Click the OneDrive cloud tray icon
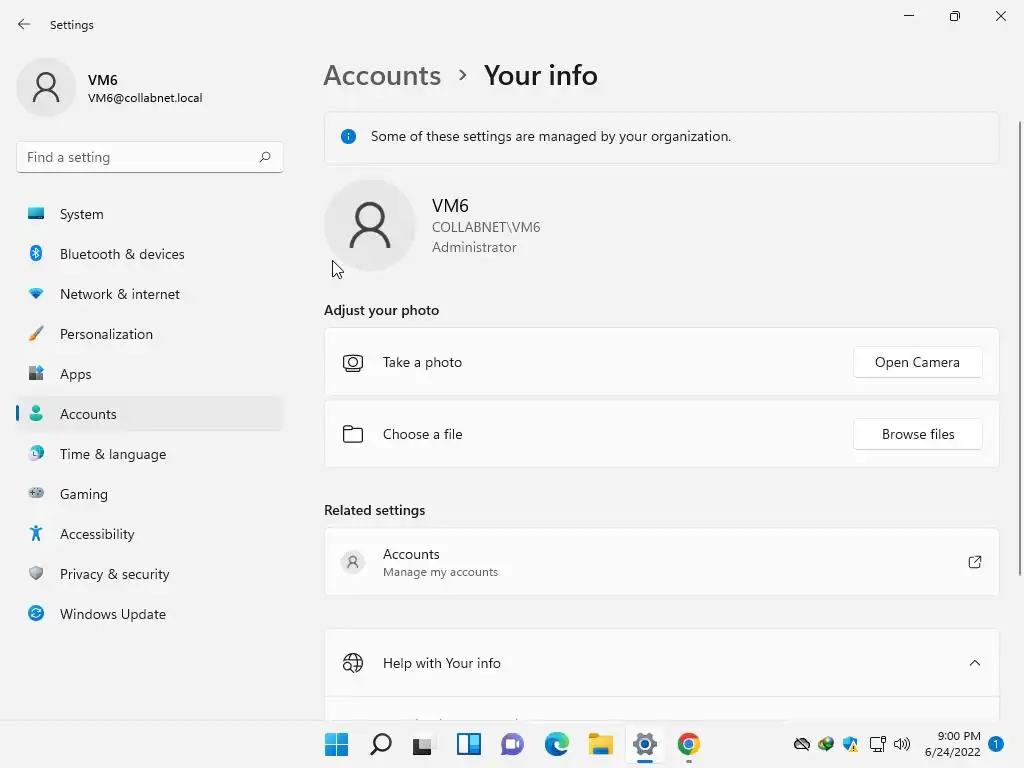Screen dimensions: 1024x768 pyautogui.click(x=801, y=744)
